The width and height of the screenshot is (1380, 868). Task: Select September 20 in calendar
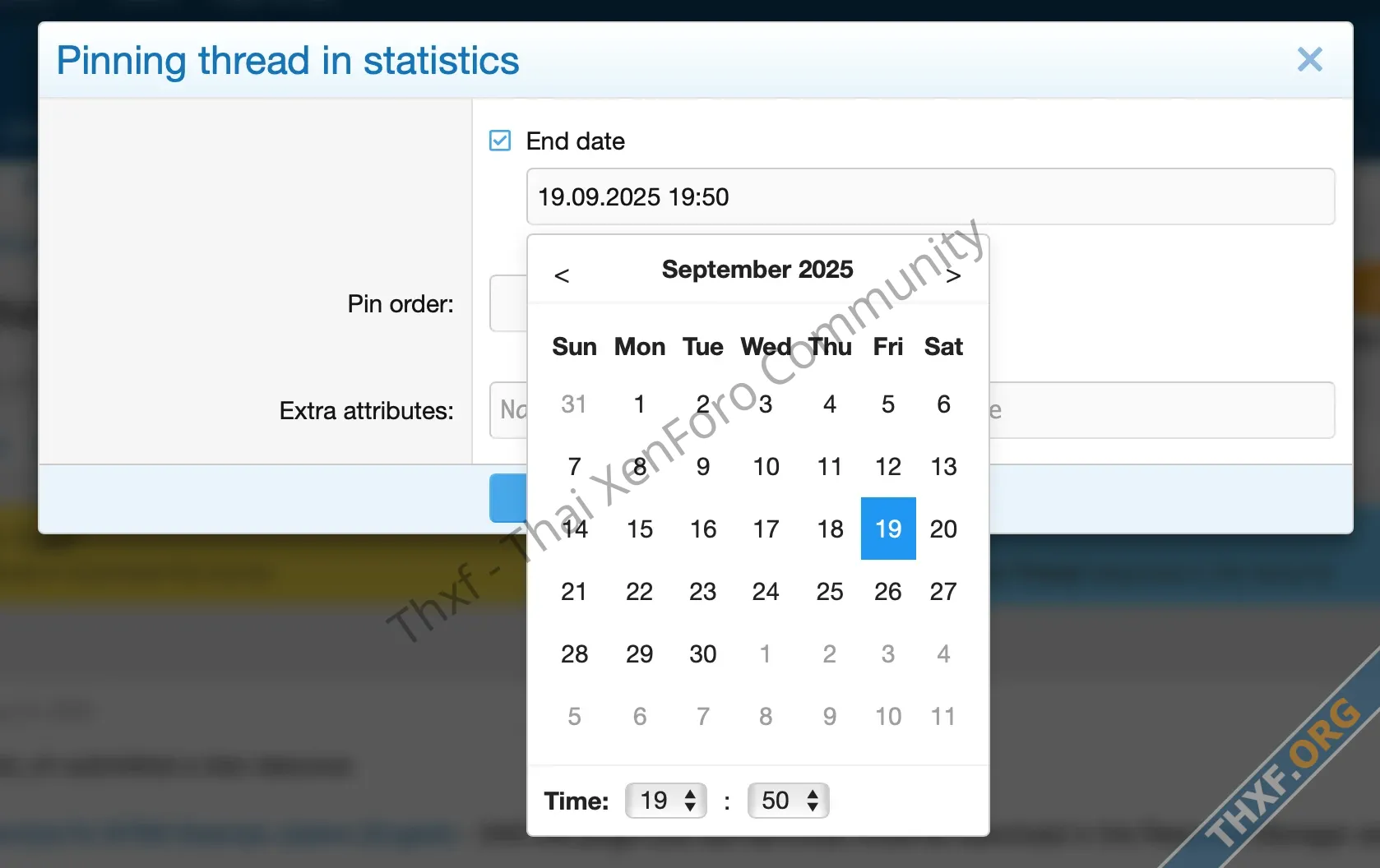pyautogui.click(x=943, y=529)
